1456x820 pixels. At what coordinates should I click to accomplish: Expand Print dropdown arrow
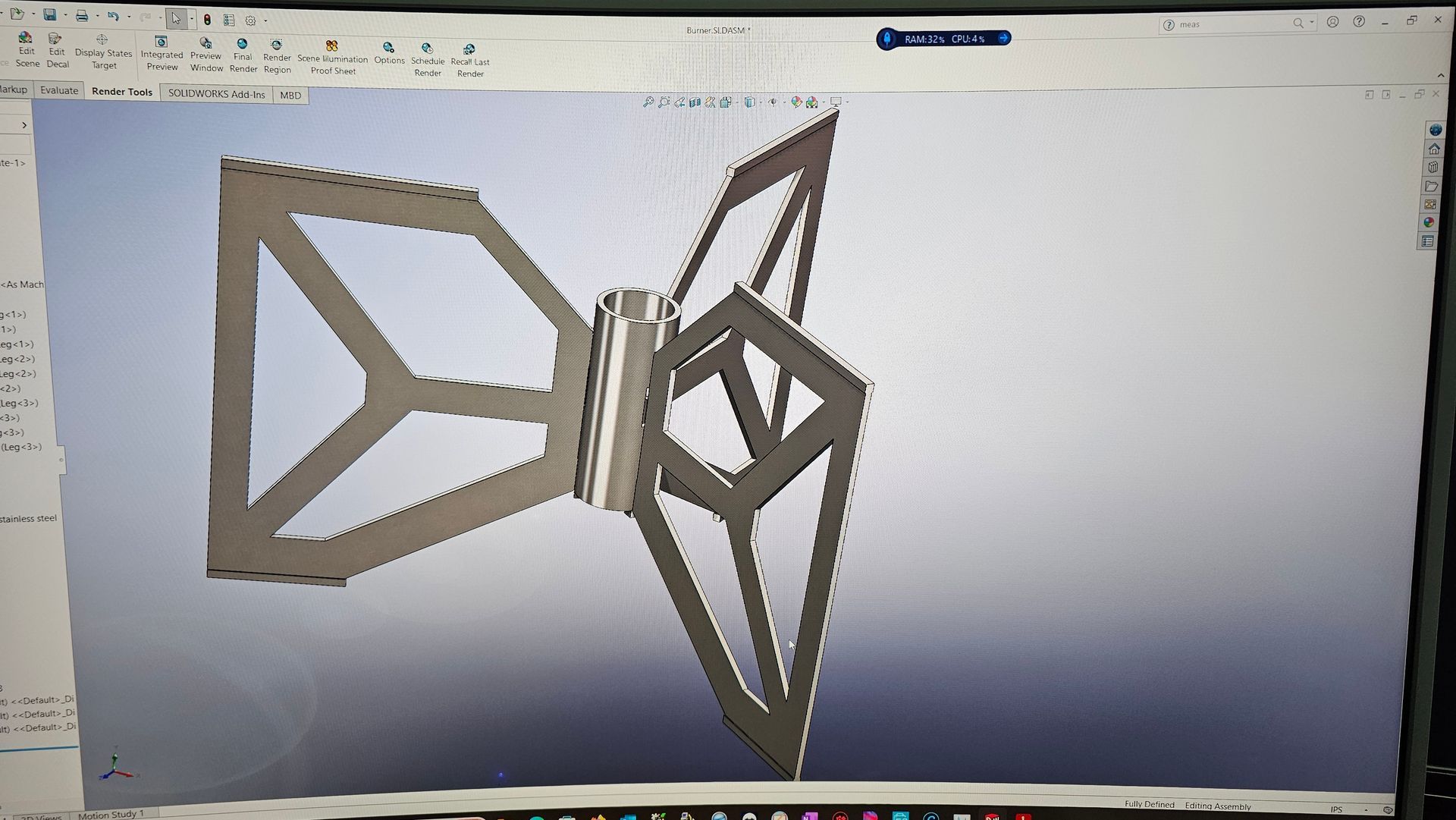coord(97,16)
